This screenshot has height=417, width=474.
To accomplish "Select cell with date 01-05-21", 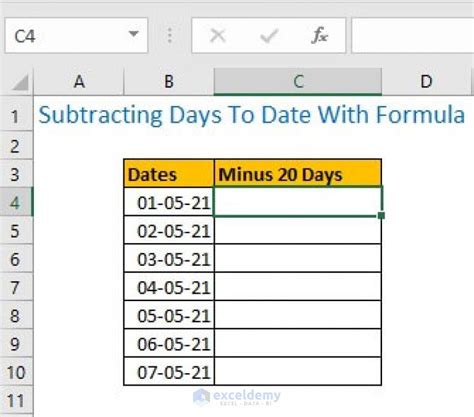I will coord(169,202).
